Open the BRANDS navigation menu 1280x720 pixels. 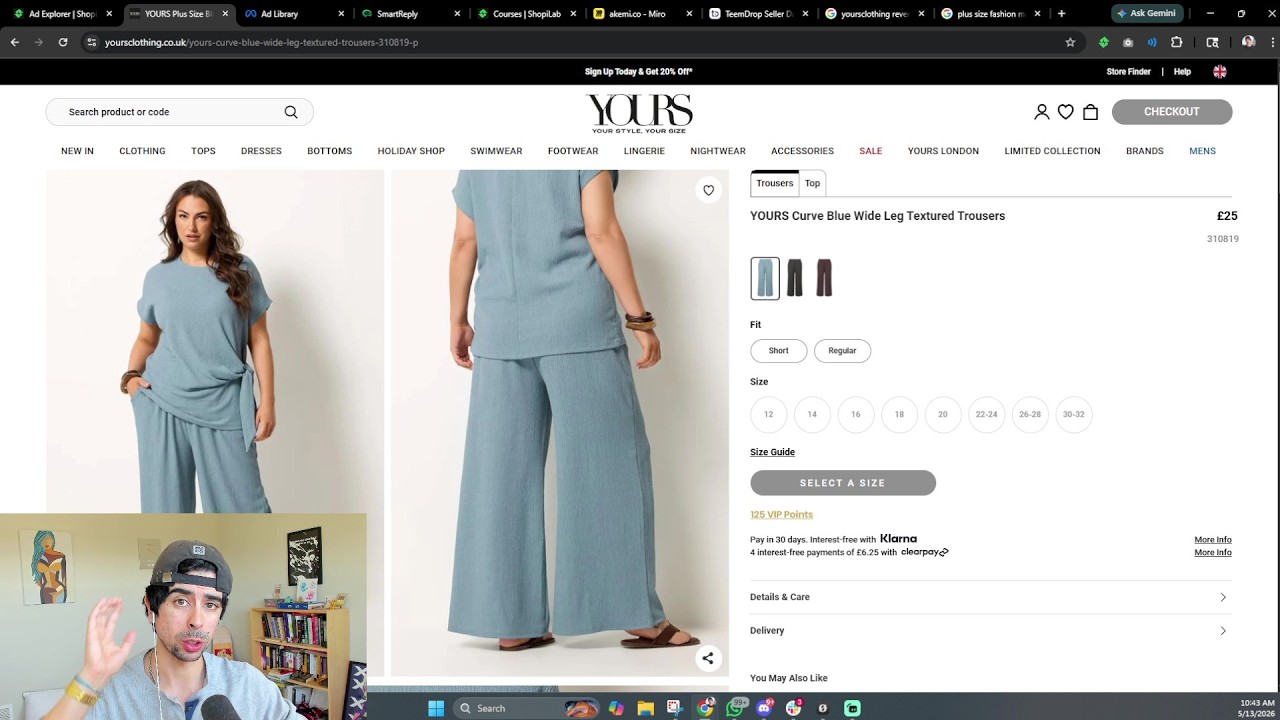point(1145,151)
